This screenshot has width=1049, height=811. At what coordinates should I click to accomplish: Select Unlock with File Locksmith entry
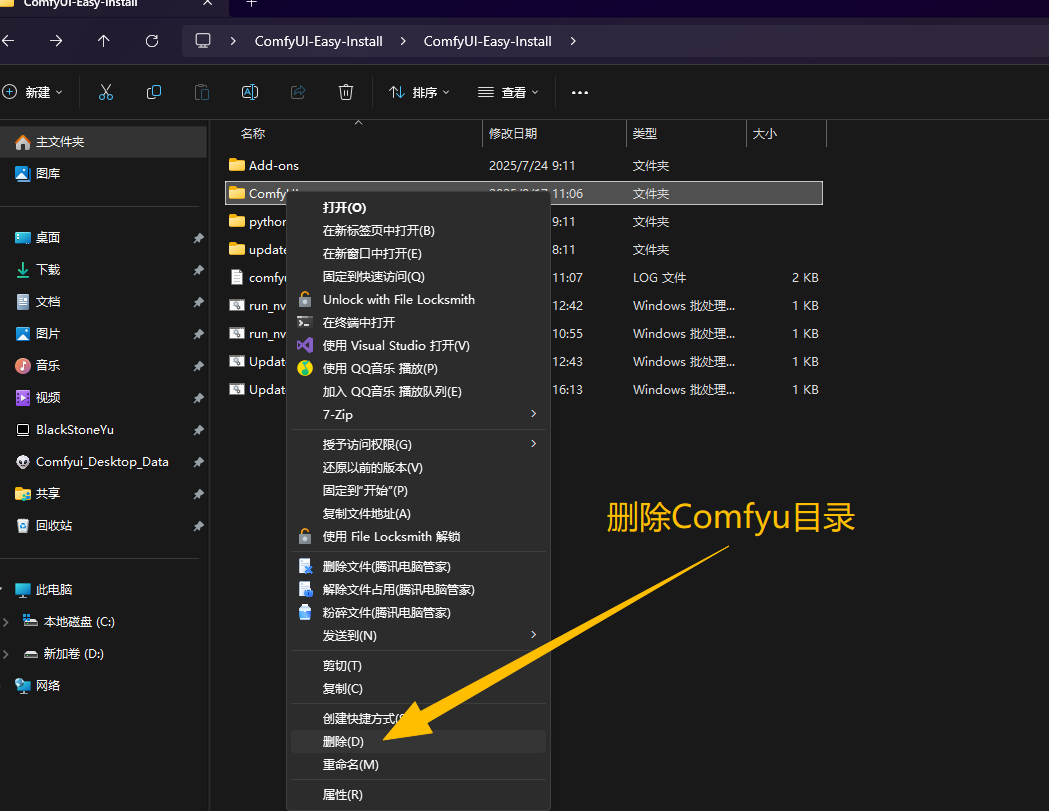tap(398, 300)
